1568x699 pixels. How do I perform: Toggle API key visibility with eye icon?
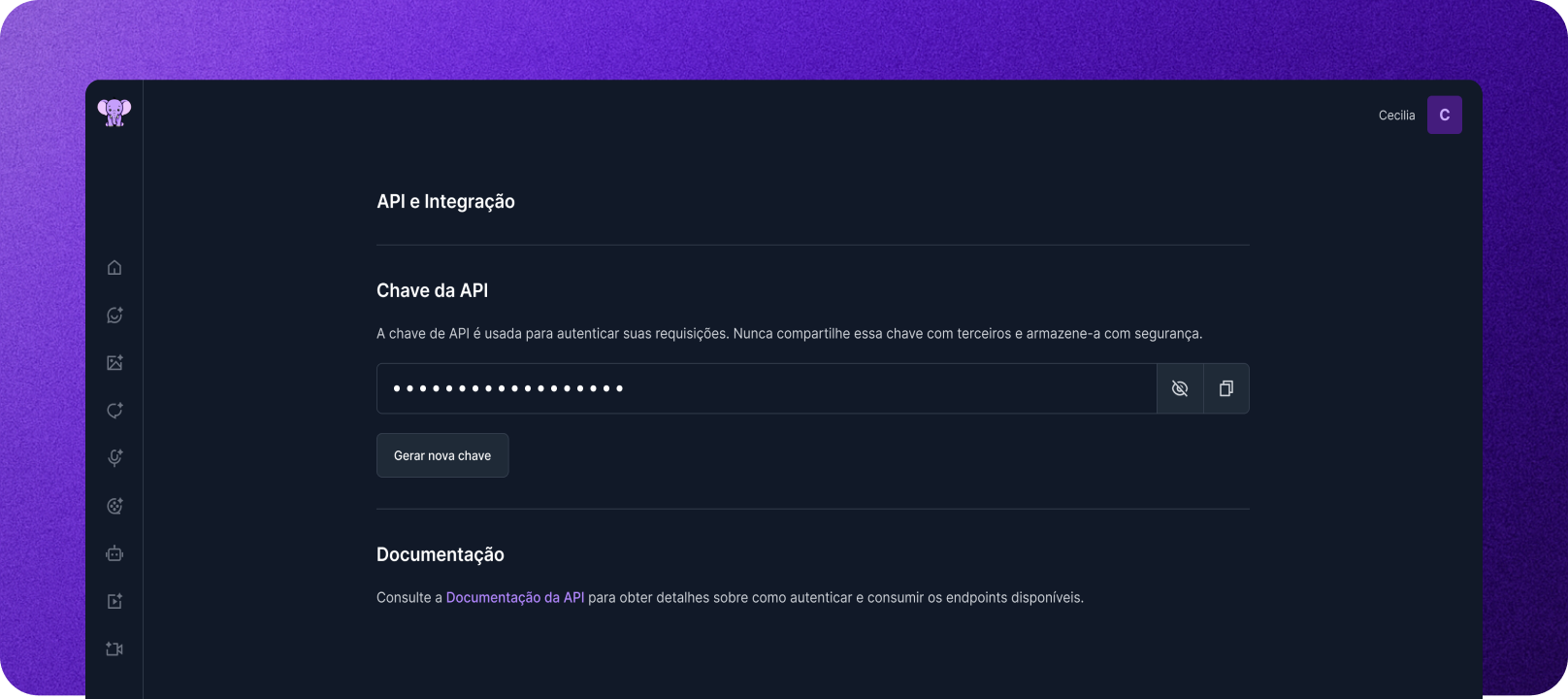point(1180,388)
